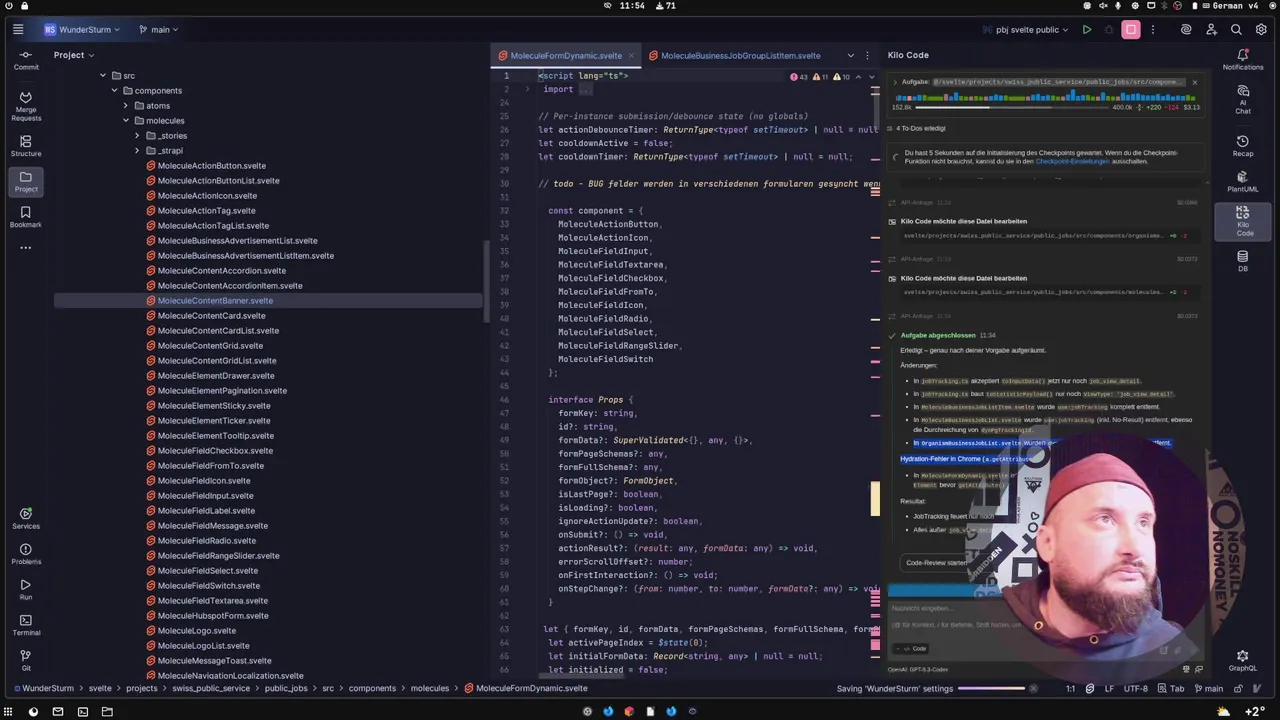
Task: Show hidden editor tabs dropdown
Action: (851, 56)
